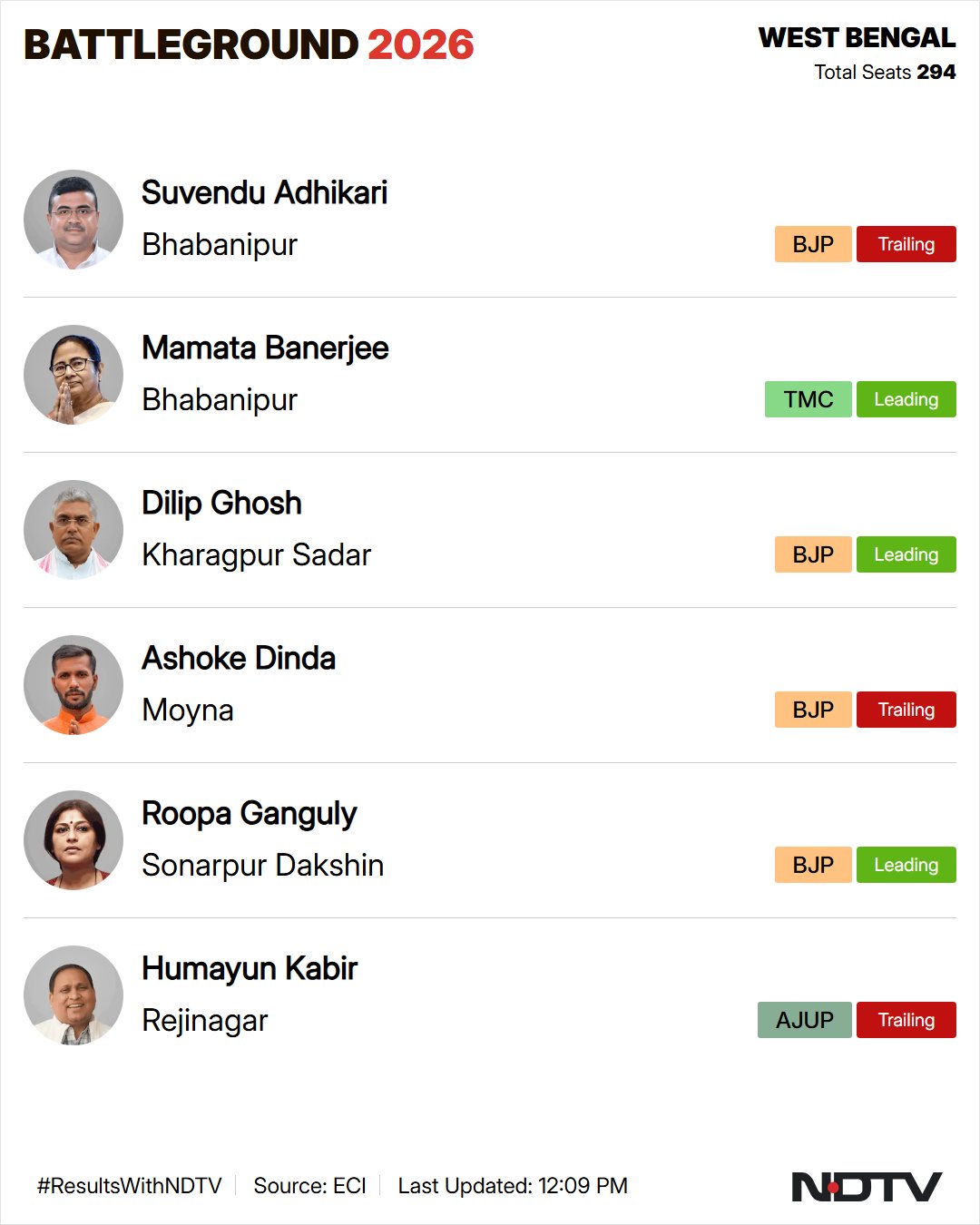The image size is (980, 1225).
Task: Click Dilip Ghosh's Leading status badge
Action: point(906,554)
